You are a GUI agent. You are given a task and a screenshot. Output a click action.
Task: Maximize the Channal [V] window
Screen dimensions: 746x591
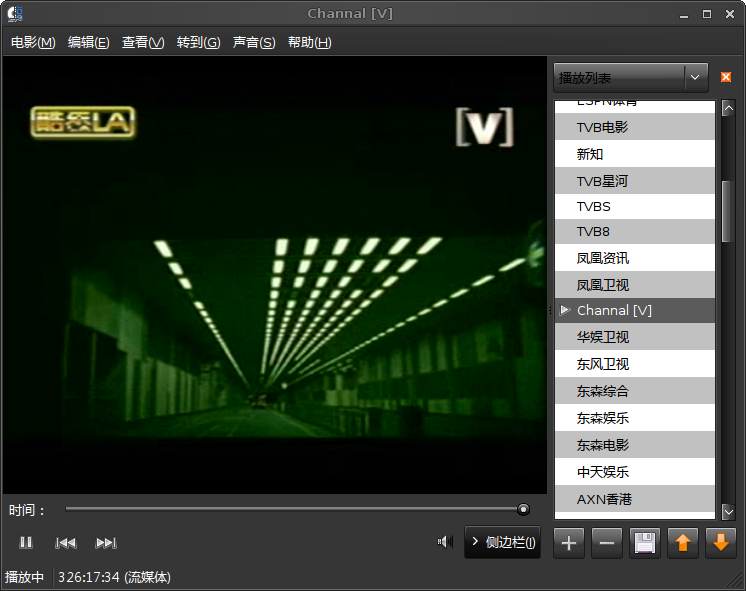(707, 14)
